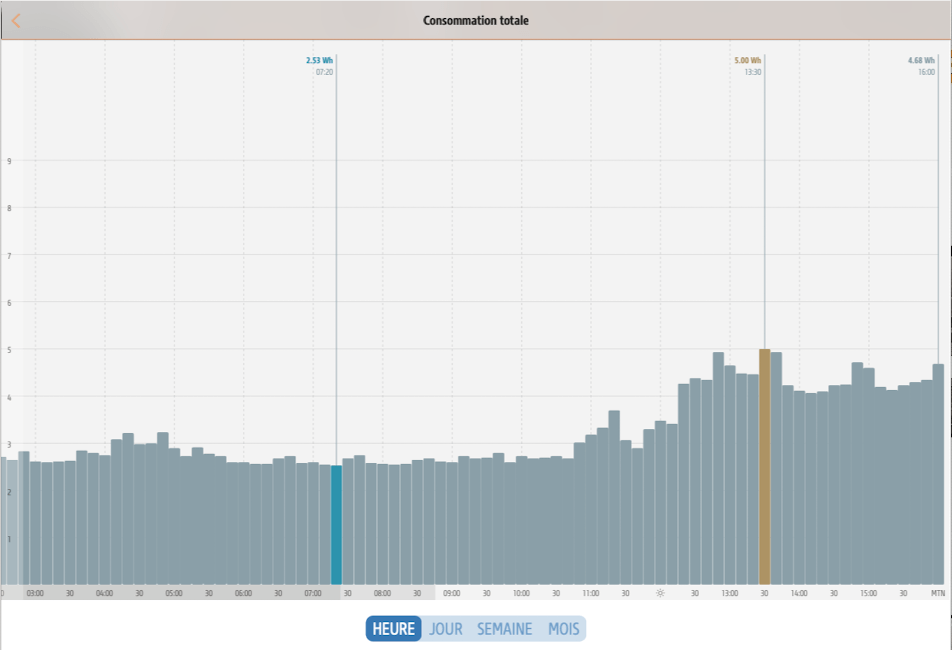Image resolution: width=952 pixels, height=650 pixels.
Task: Click the 14:00 label on time axis
Action: (799, 593)
